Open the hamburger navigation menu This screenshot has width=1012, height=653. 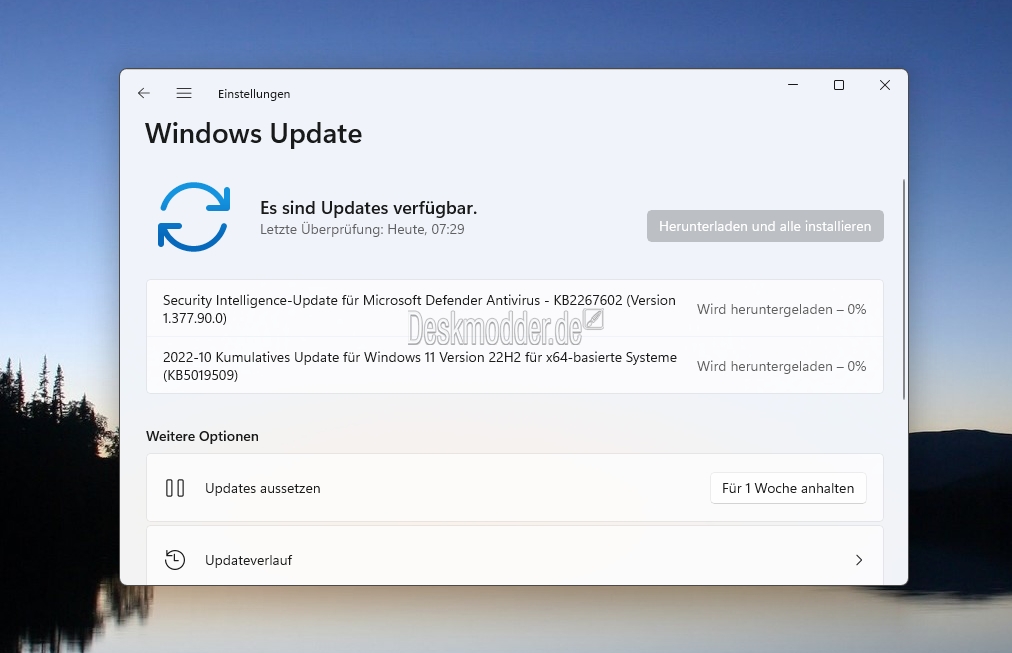point(184,94)
